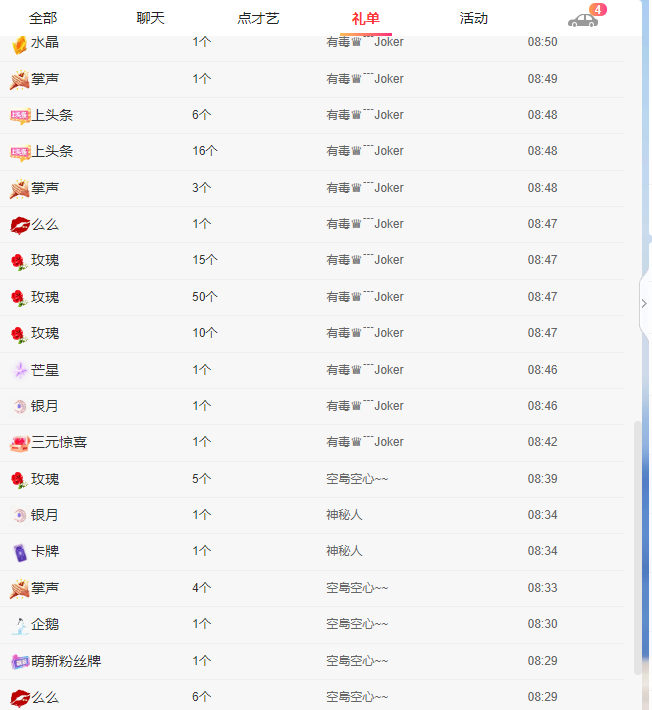This screenshot has width=652, height=710.
Task: Click the 萌新粉丝牌 gift name
Action: (x=66, y=661)
